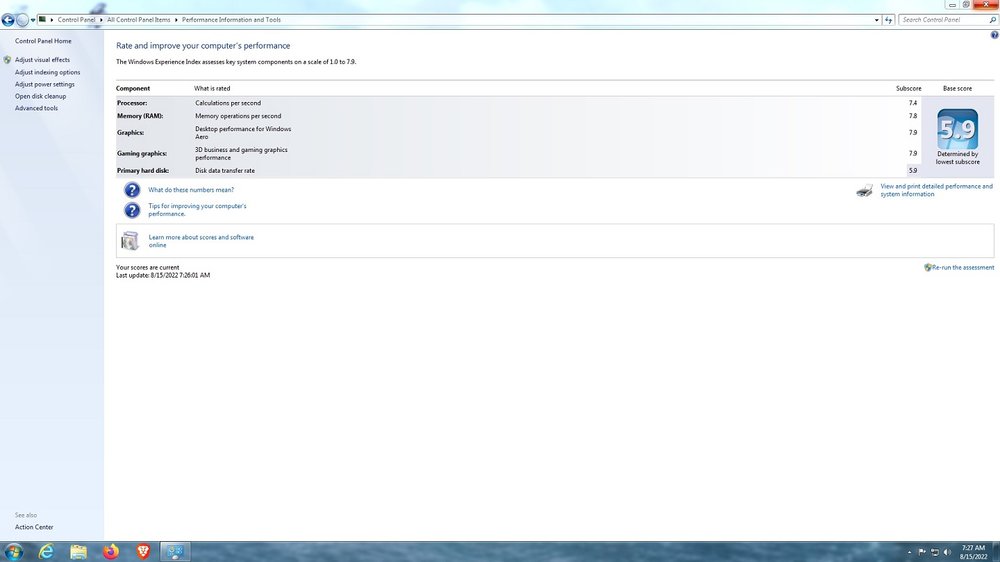Expand the address bar history dropdown
The image size is (1000, 562).
(877, 20)
